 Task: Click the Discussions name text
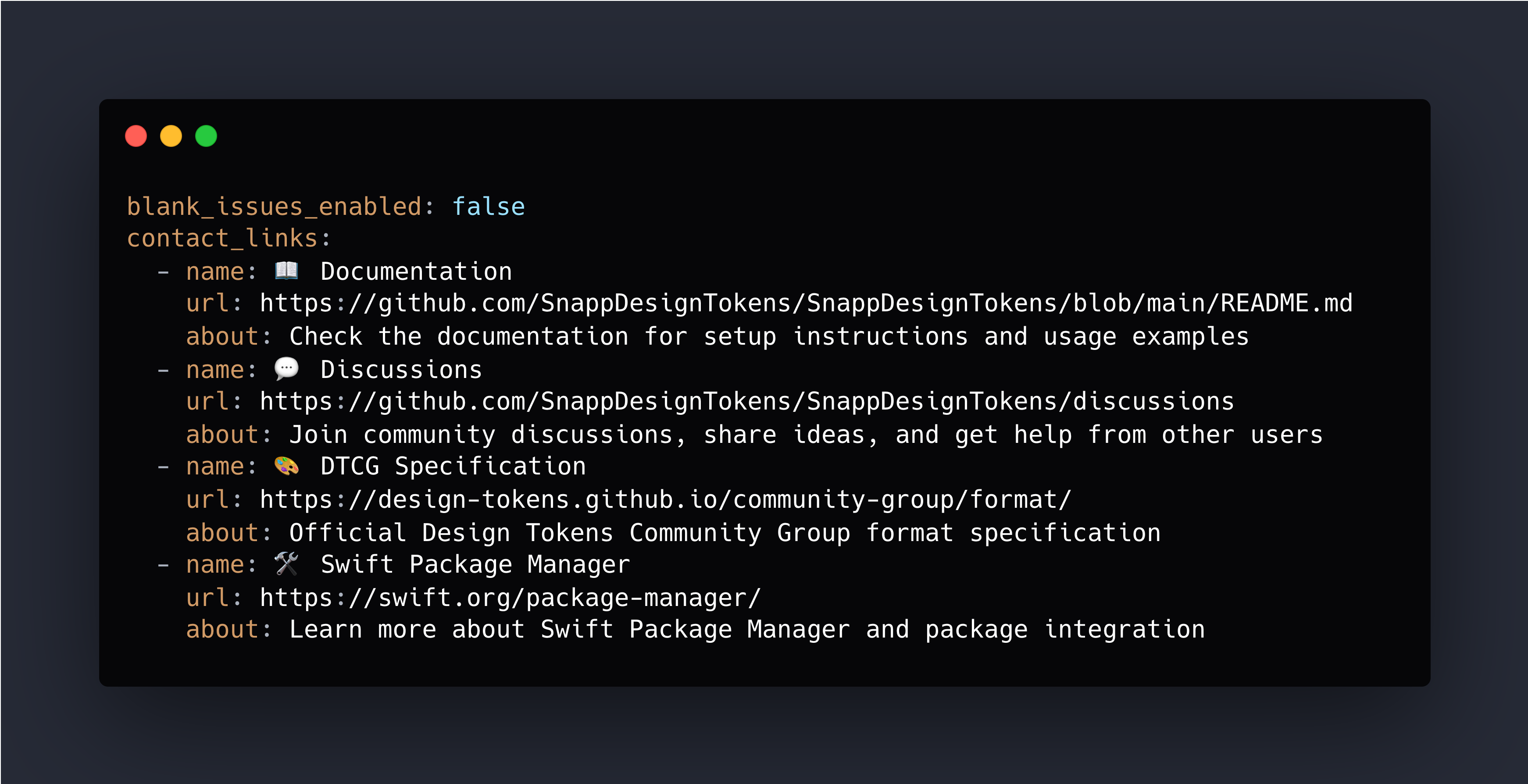[401, 370]
